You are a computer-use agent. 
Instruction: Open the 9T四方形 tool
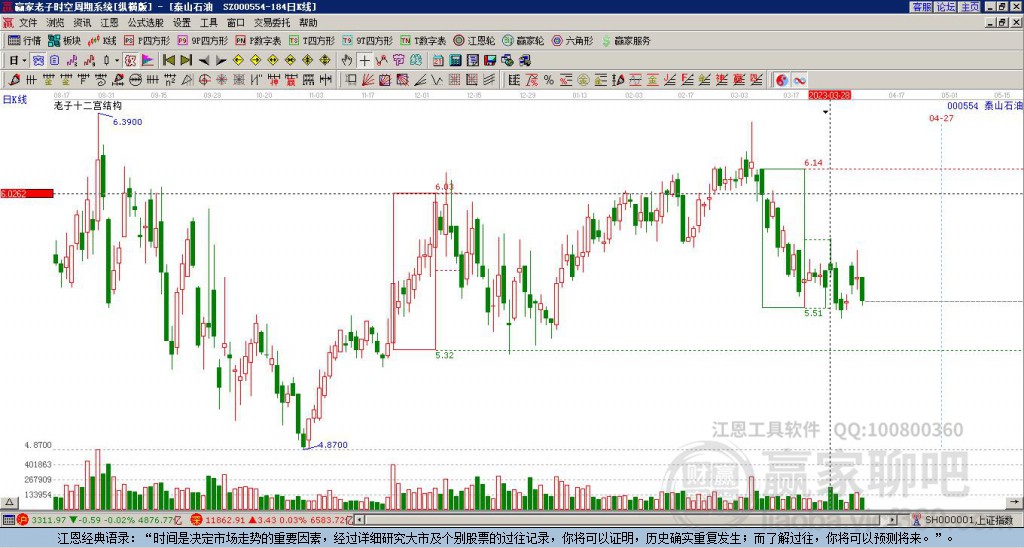coord(368,40)
